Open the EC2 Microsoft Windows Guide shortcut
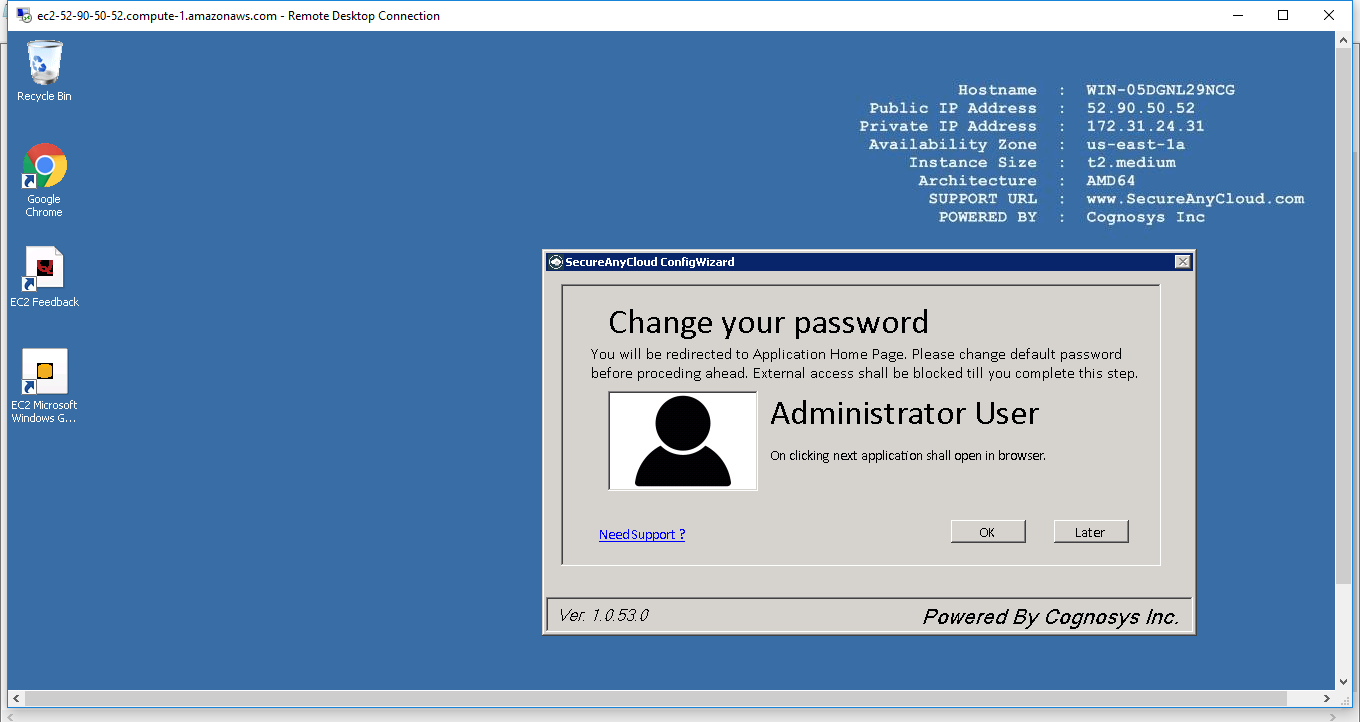The image size is (1360, 722). point(44,373)
